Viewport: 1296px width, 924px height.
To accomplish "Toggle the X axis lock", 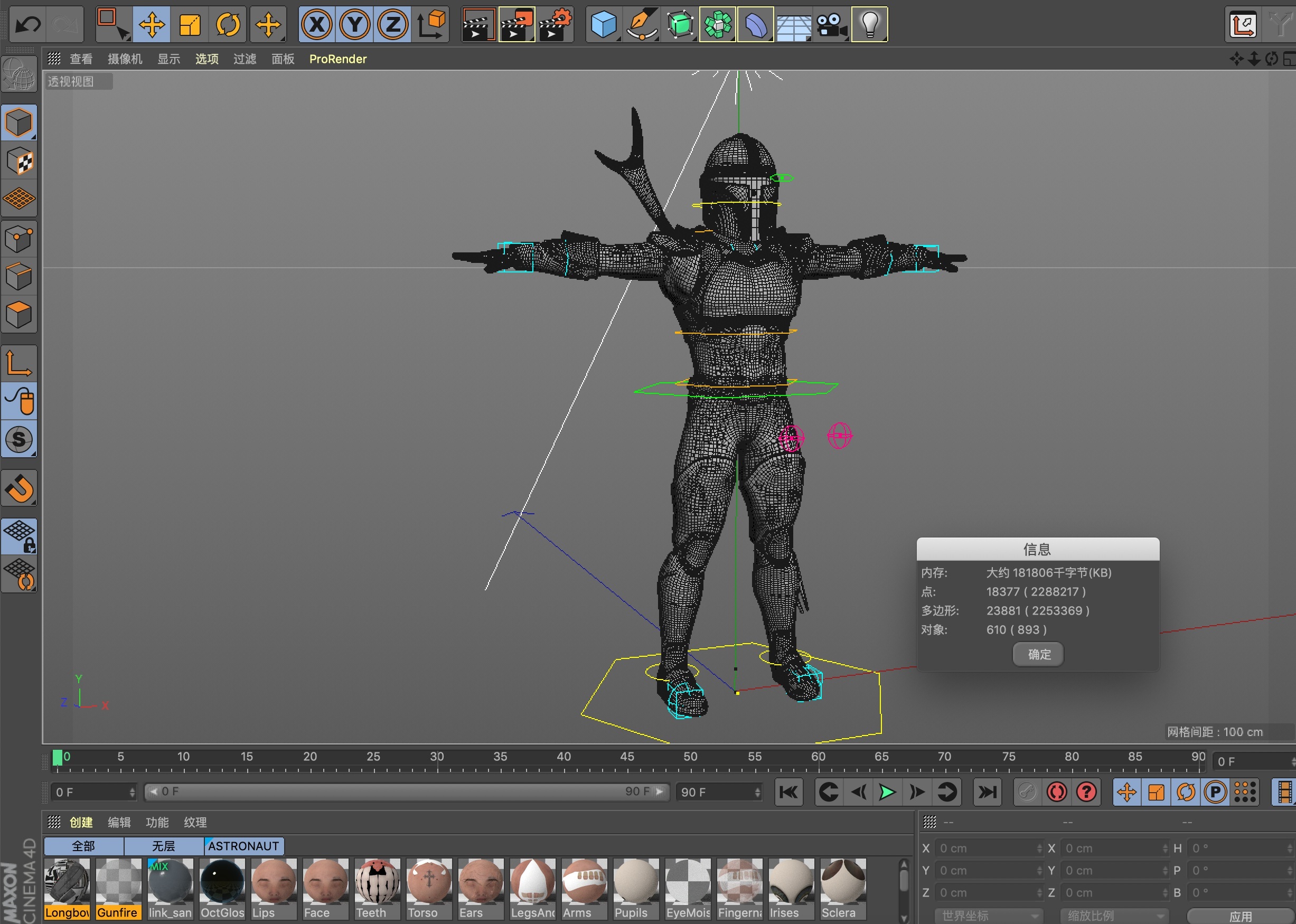I will pyautogui.click(x=317, y=24).
